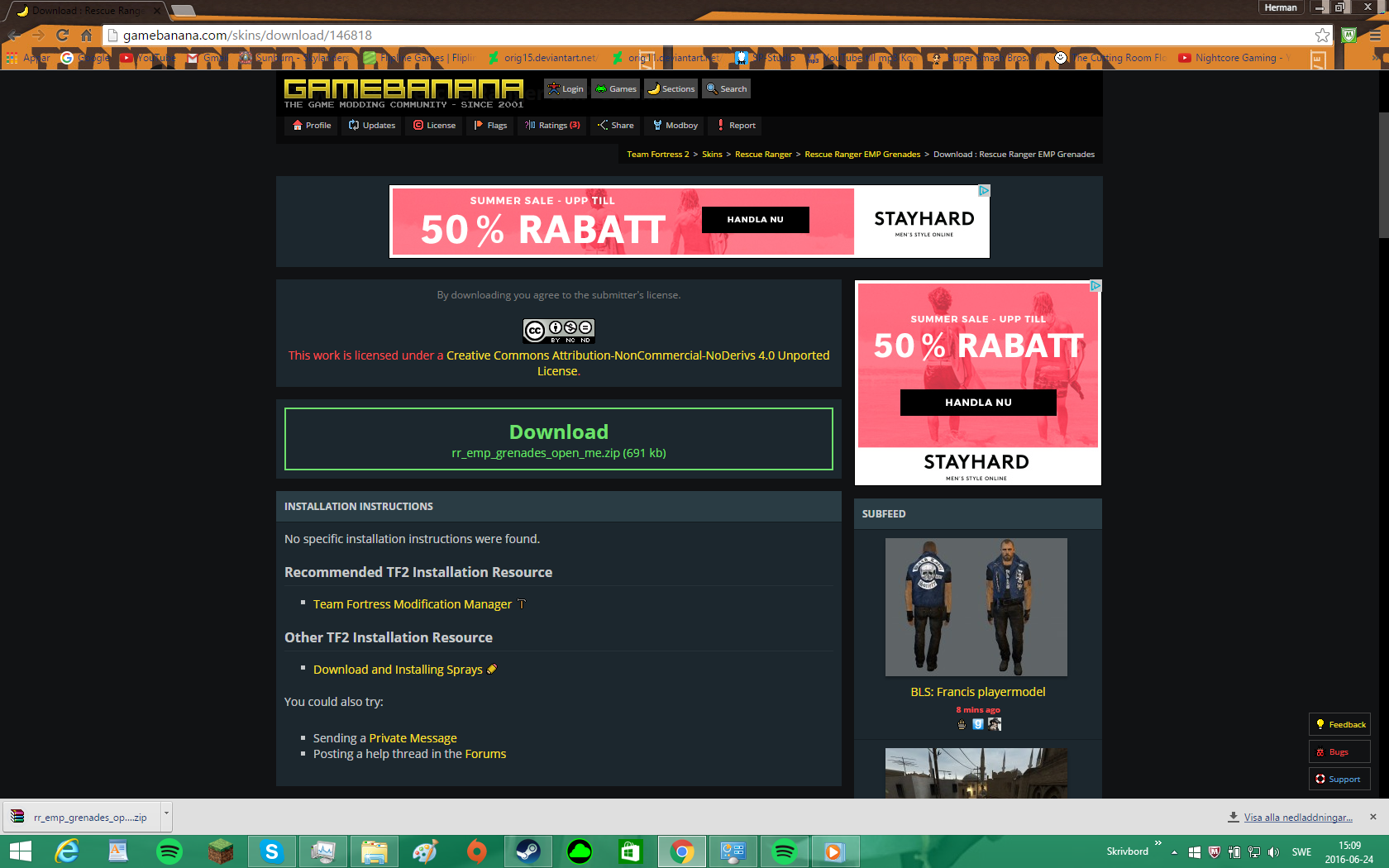1389x868 pixels.
Task: Open the License tab
Action: (x=435, y=126)
